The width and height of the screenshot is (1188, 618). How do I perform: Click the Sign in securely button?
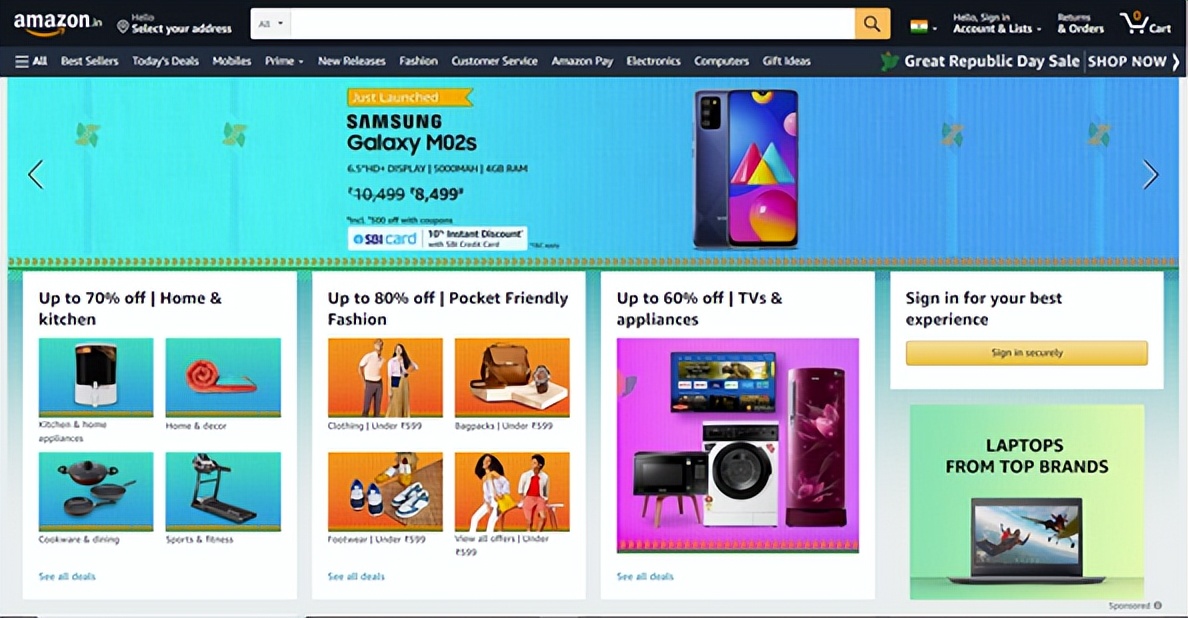1027,353
